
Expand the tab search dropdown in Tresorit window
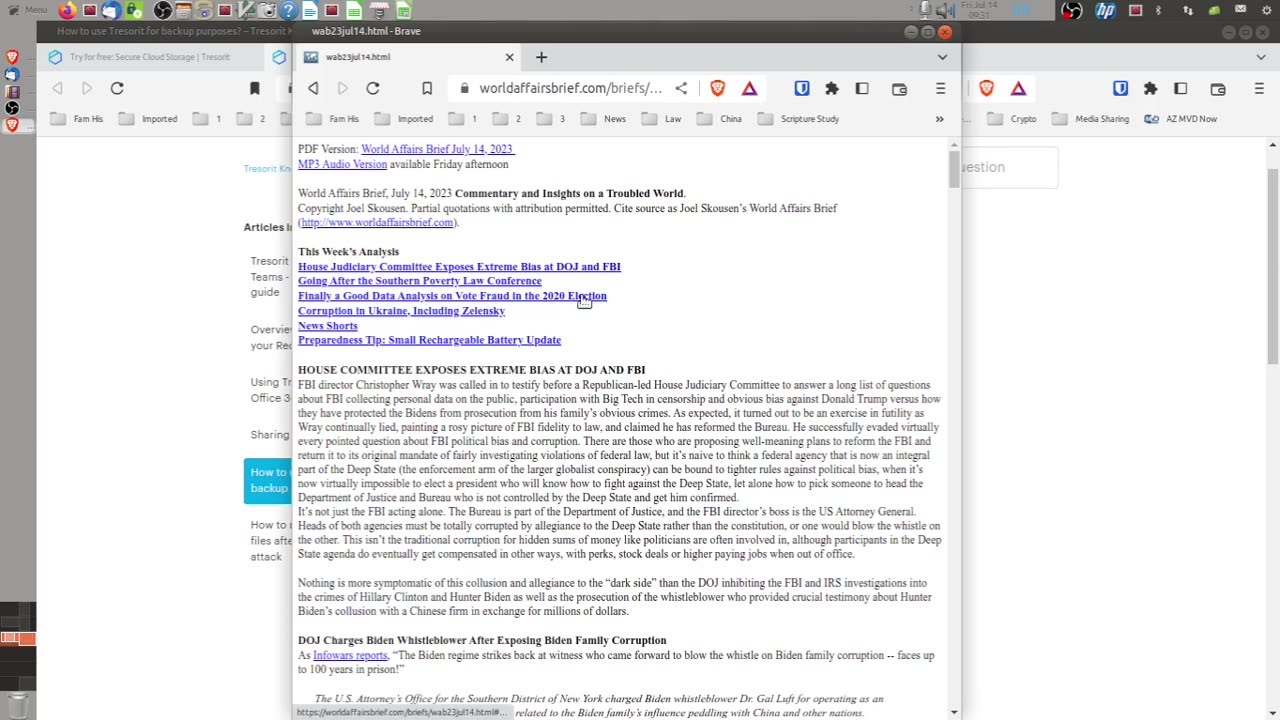[x=1260, y=57]
